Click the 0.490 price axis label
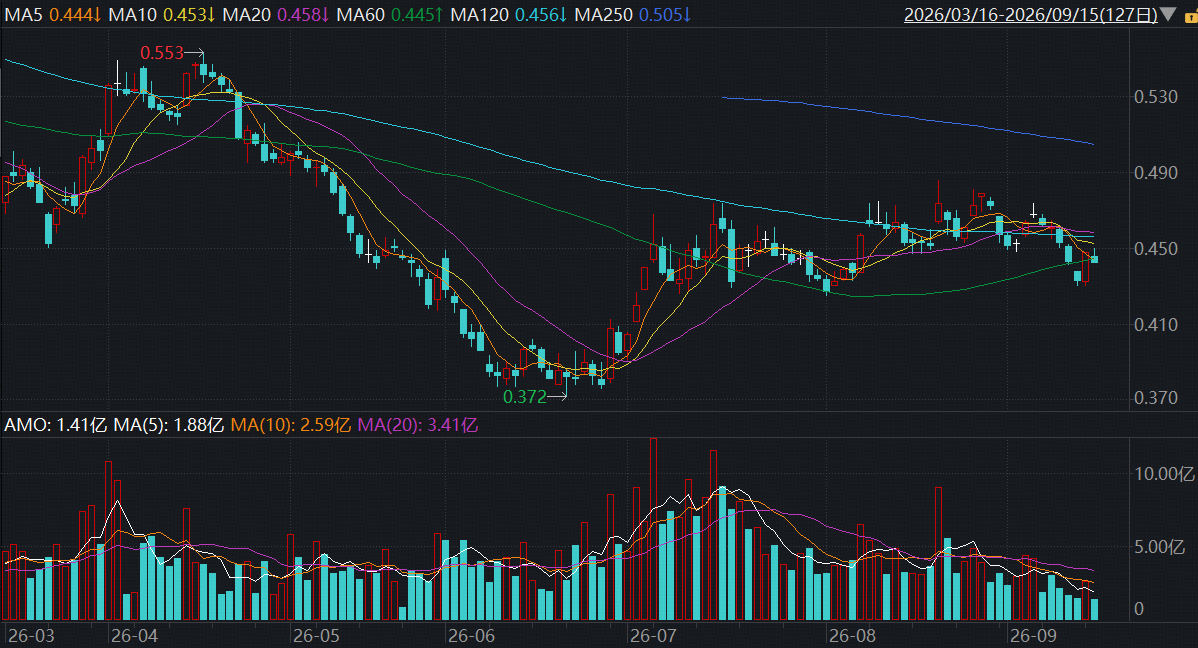 1156,173
